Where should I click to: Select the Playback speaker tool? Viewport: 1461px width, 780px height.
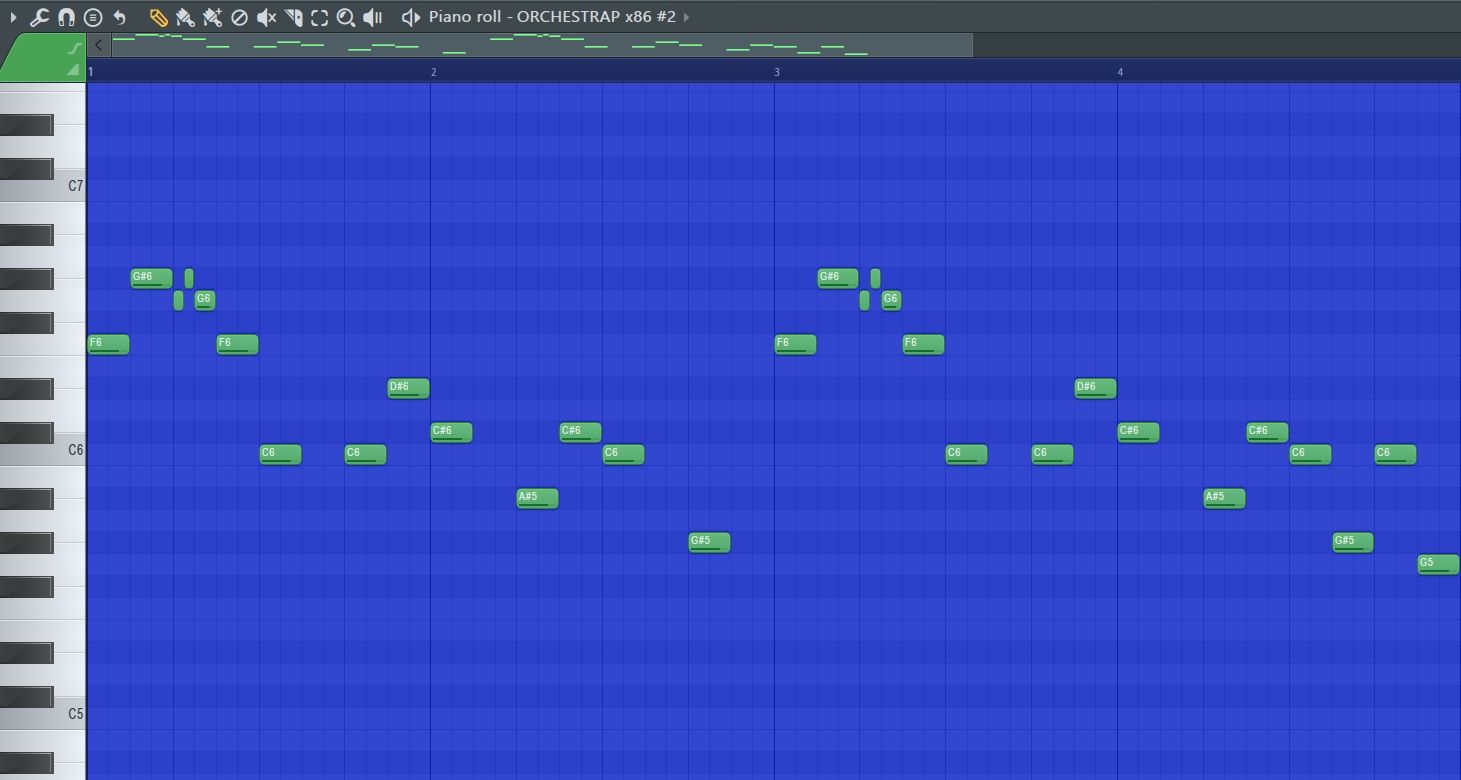[373, 17]
